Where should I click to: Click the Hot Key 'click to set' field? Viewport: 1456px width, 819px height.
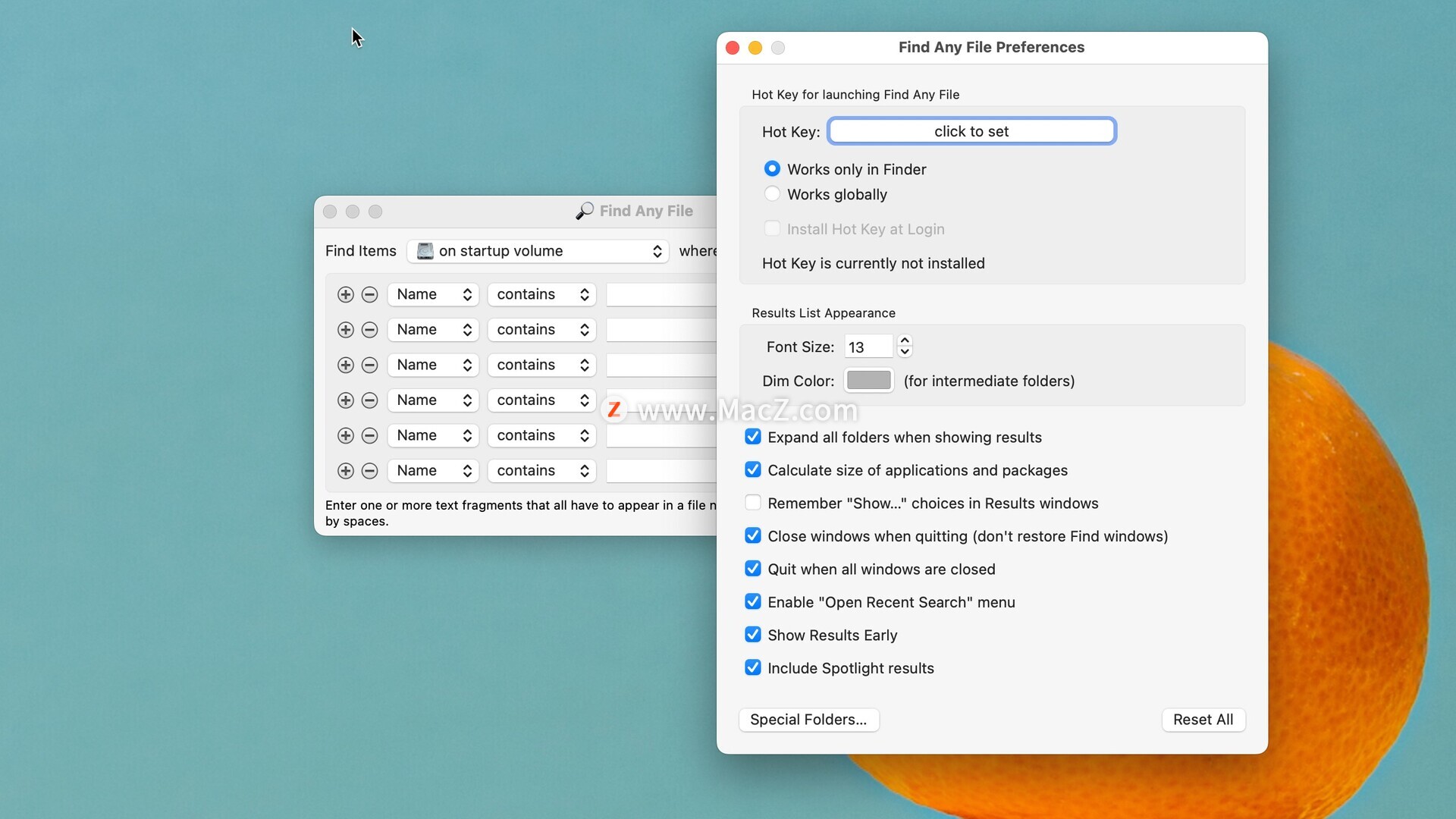pos(971,131)
